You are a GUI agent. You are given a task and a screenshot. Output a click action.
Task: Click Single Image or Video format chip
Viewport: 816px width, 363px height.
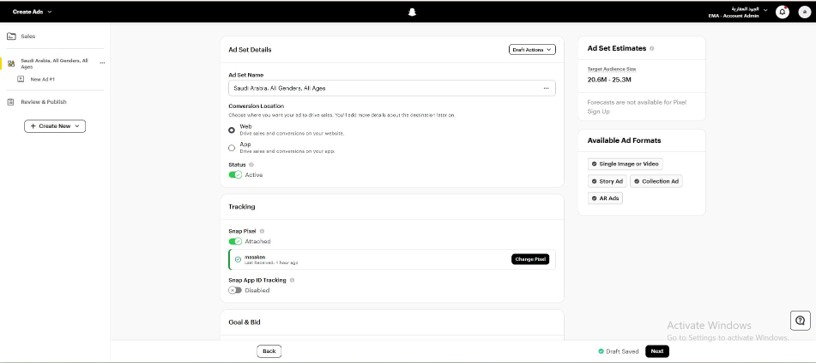pyautogui.click(x=625, y=164)
